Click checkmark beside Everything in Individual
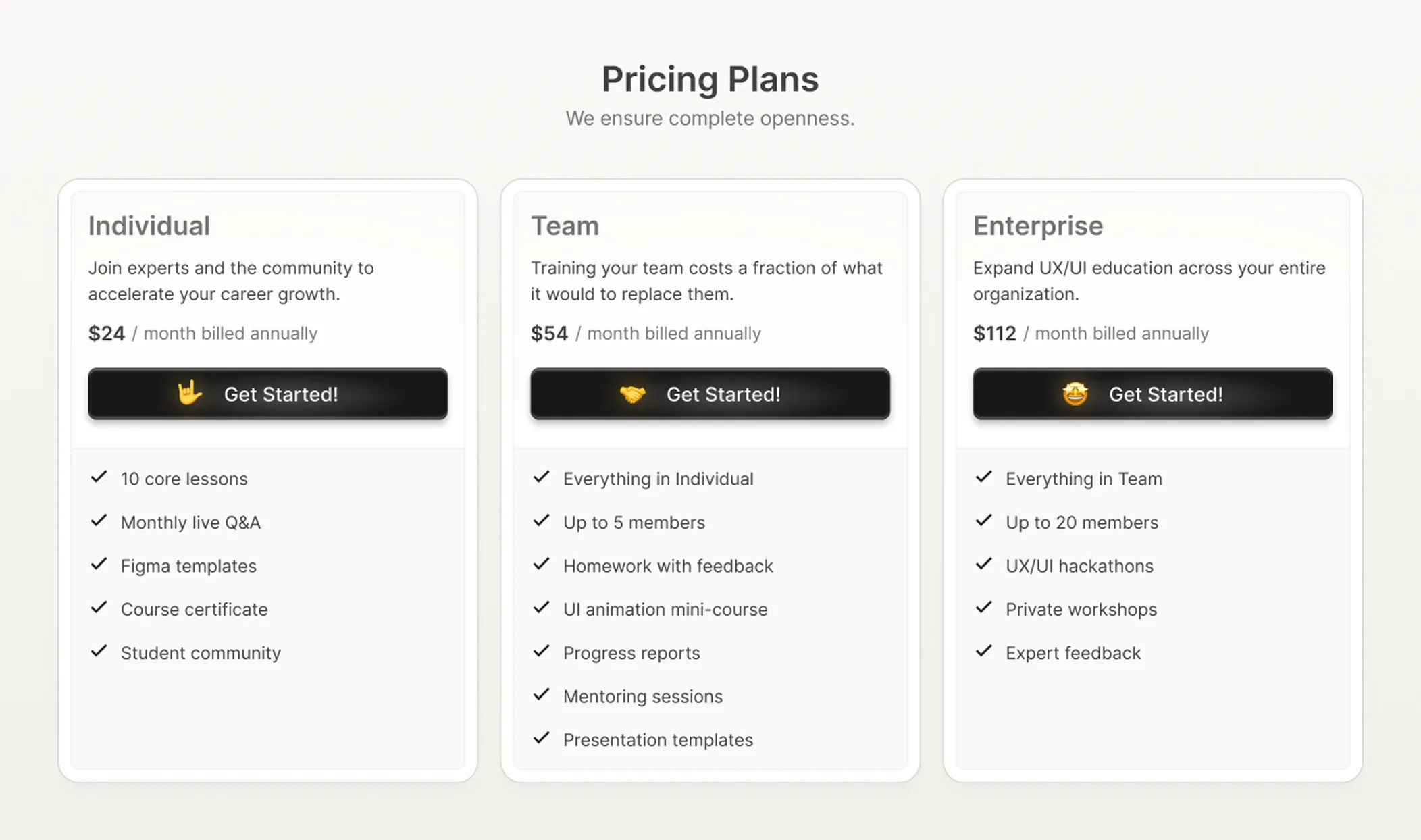Viewport: 1421px width, 840px height. 542,477
